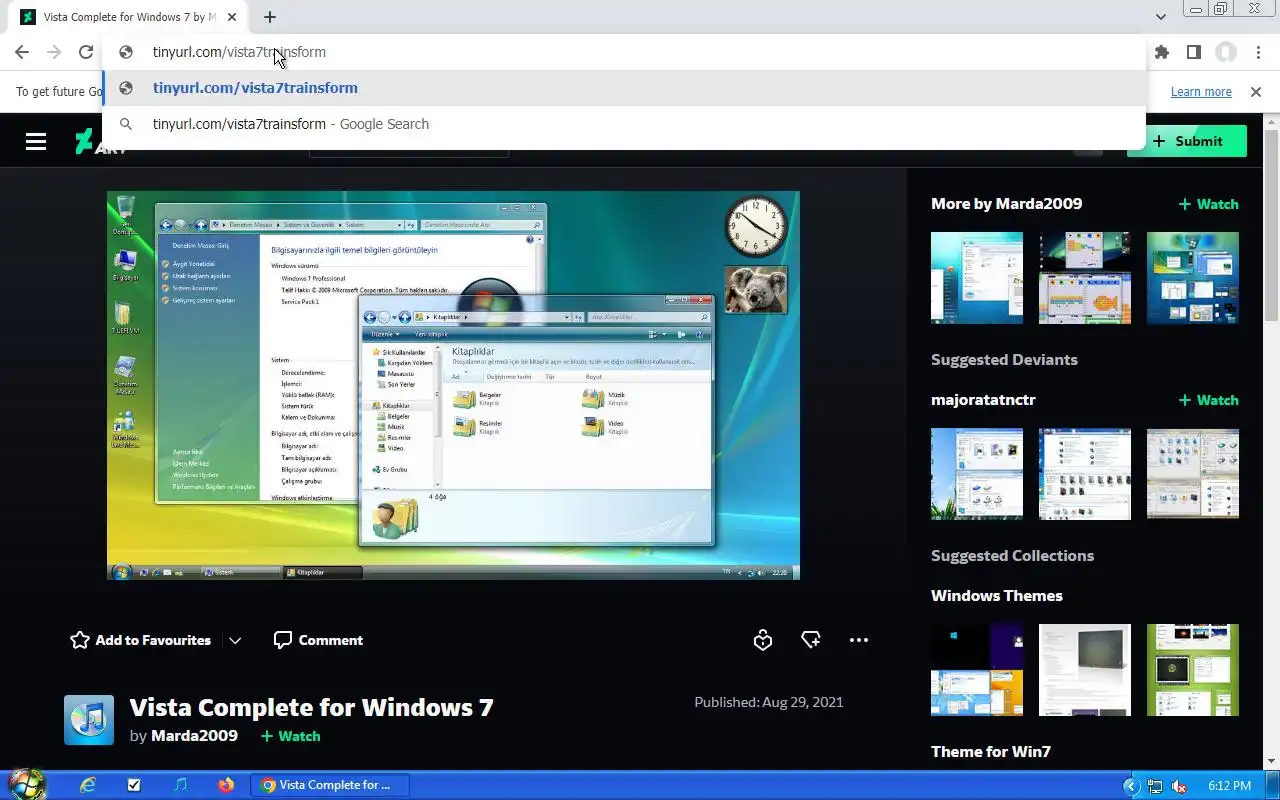Viewport: 1280px width, 800px height.
Task: Select the Vista Complete for... taskbar button
Action: pos(330,785)
